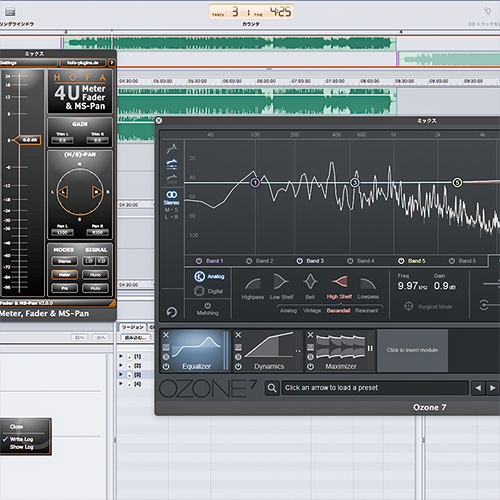Screen dimensions: 500x500
Task: Click EQ node 5 on the curve
Action: tap(457, 182)
